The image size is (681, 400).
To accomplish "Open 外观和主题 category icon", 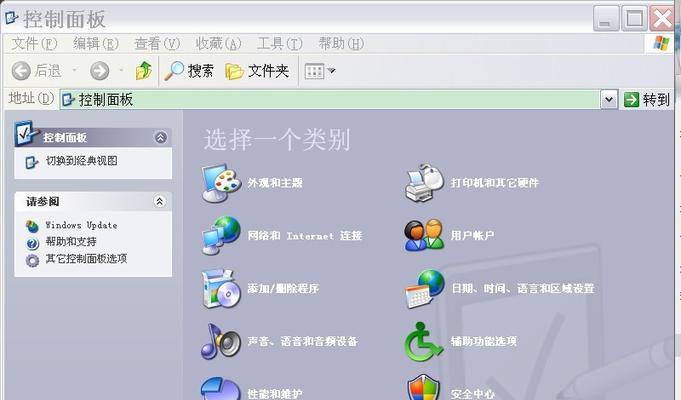I will (x=221, y=182).
